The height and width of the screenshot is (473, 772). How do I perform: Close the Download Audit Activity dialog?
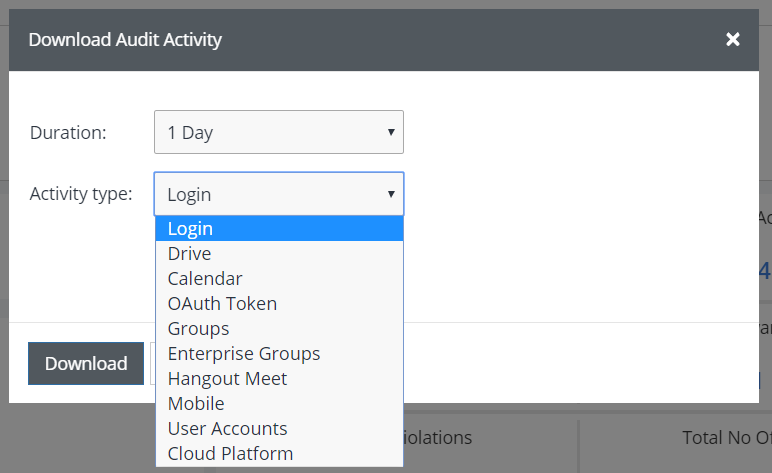pos(733,40)
